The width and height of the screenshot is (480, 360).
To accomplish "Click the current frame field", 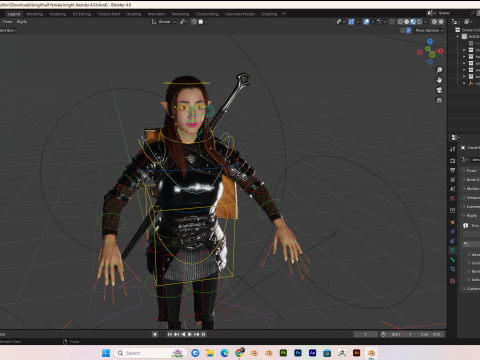I will coord(366,334).
